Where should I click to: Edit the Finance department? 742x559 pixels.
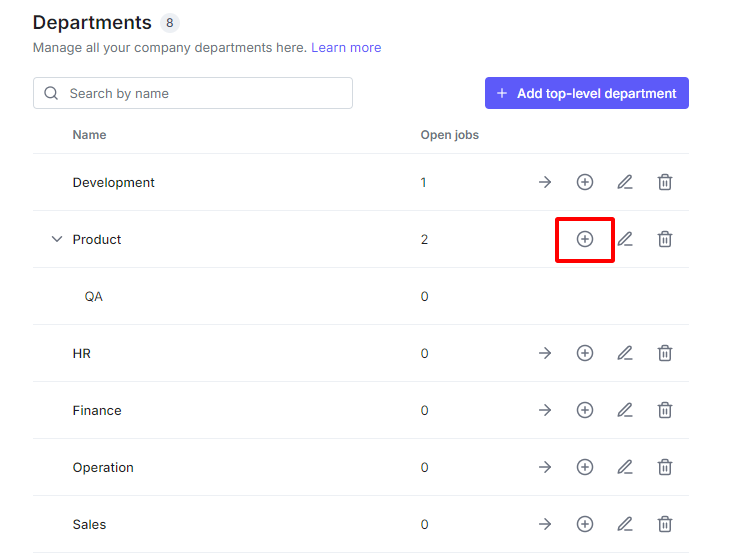point(625,410)
